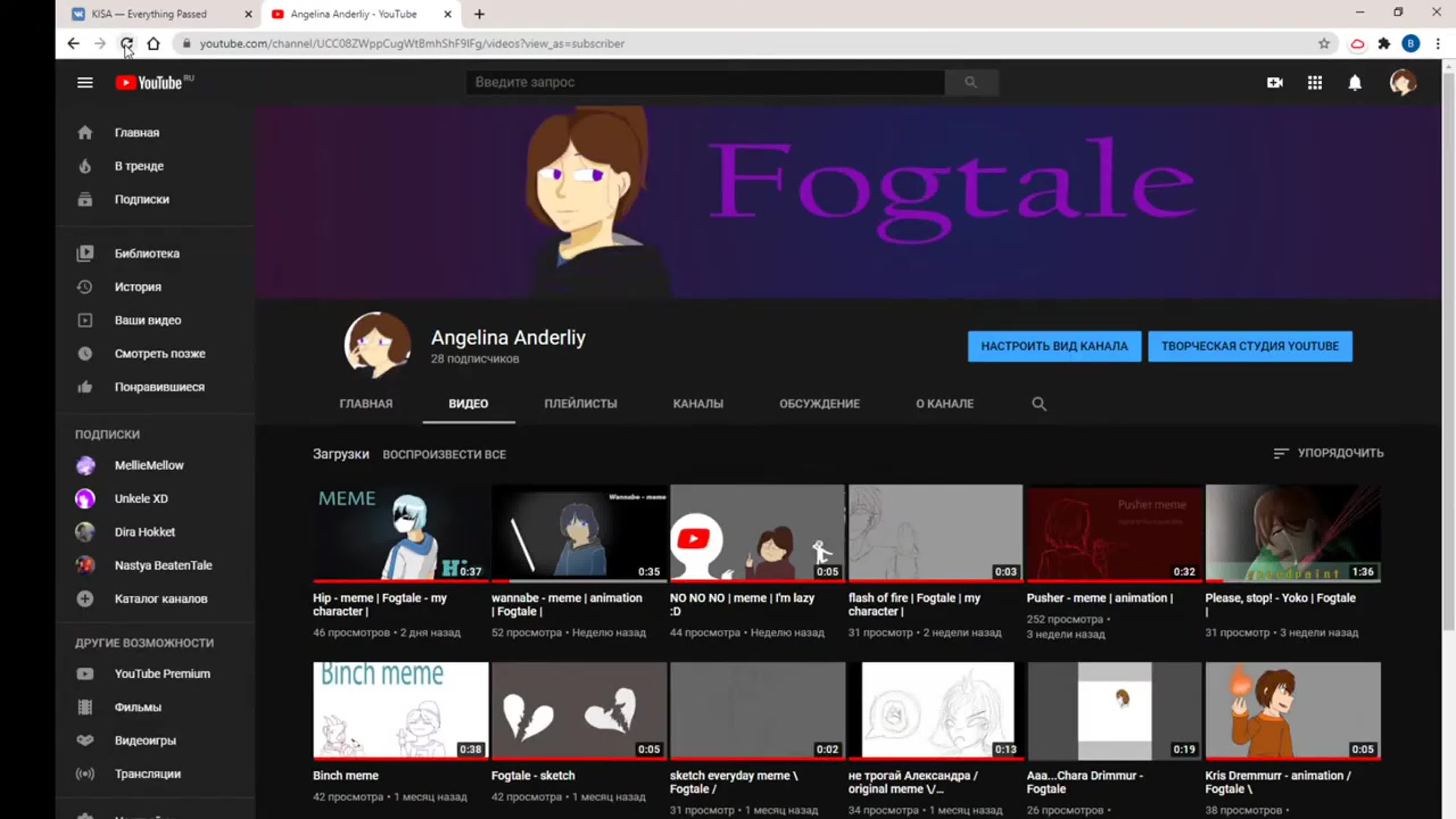This screenshot has height=819, width=1456.
Task: Click the sketch everyday meme video title
Action: 734,782
